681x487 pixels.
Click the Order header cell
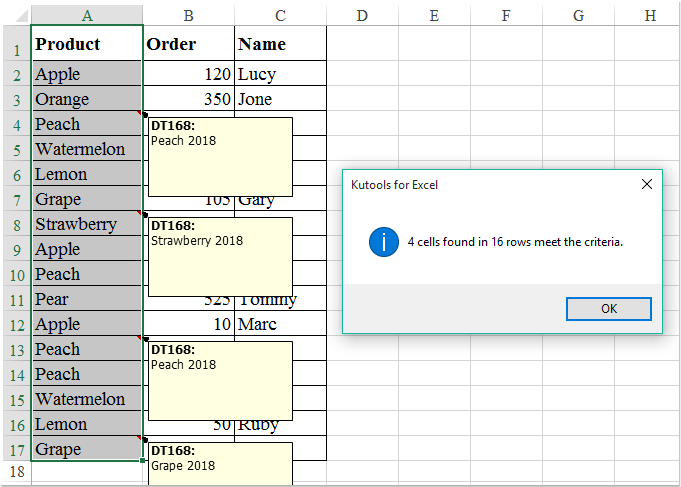[189, 44]
